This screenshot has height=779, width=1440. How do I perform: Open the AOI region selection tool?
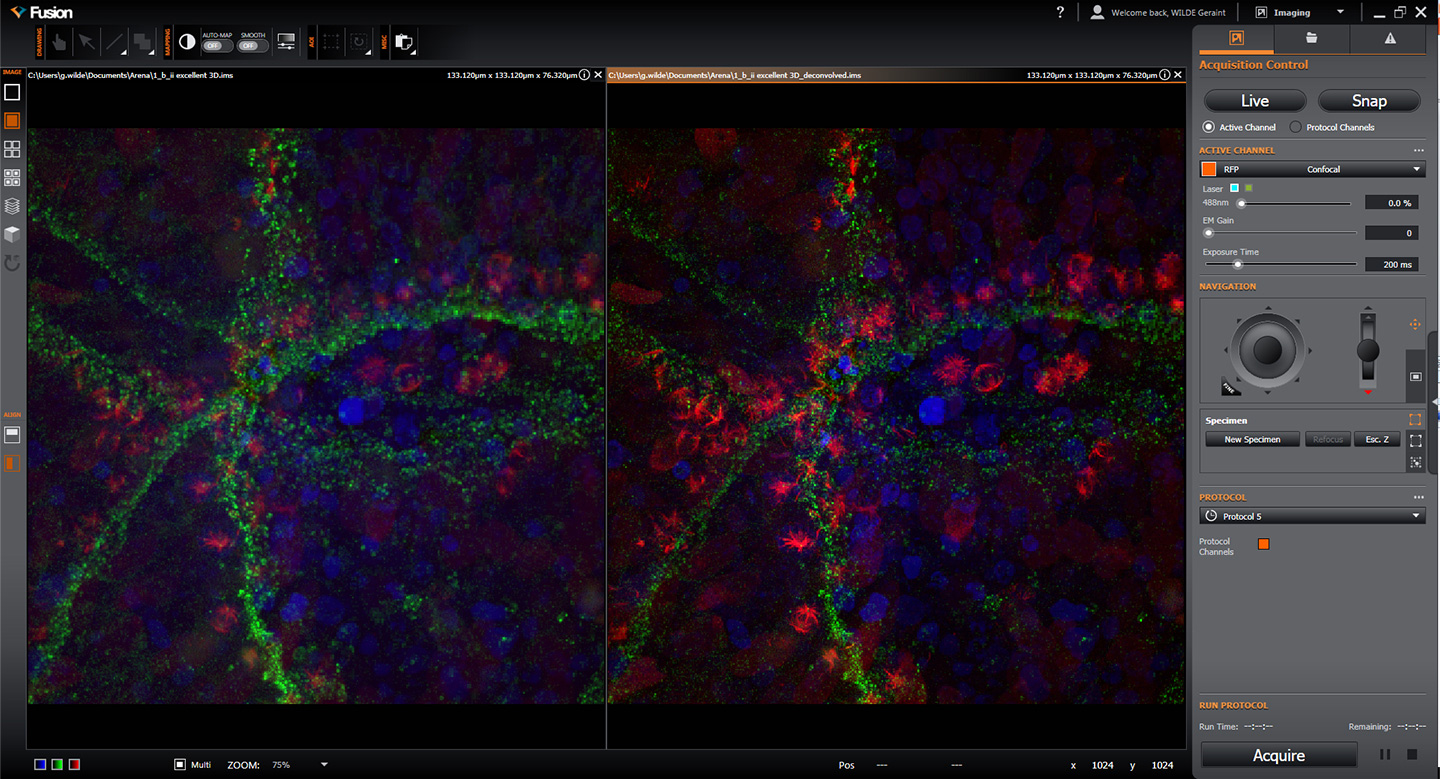(330, 42)
